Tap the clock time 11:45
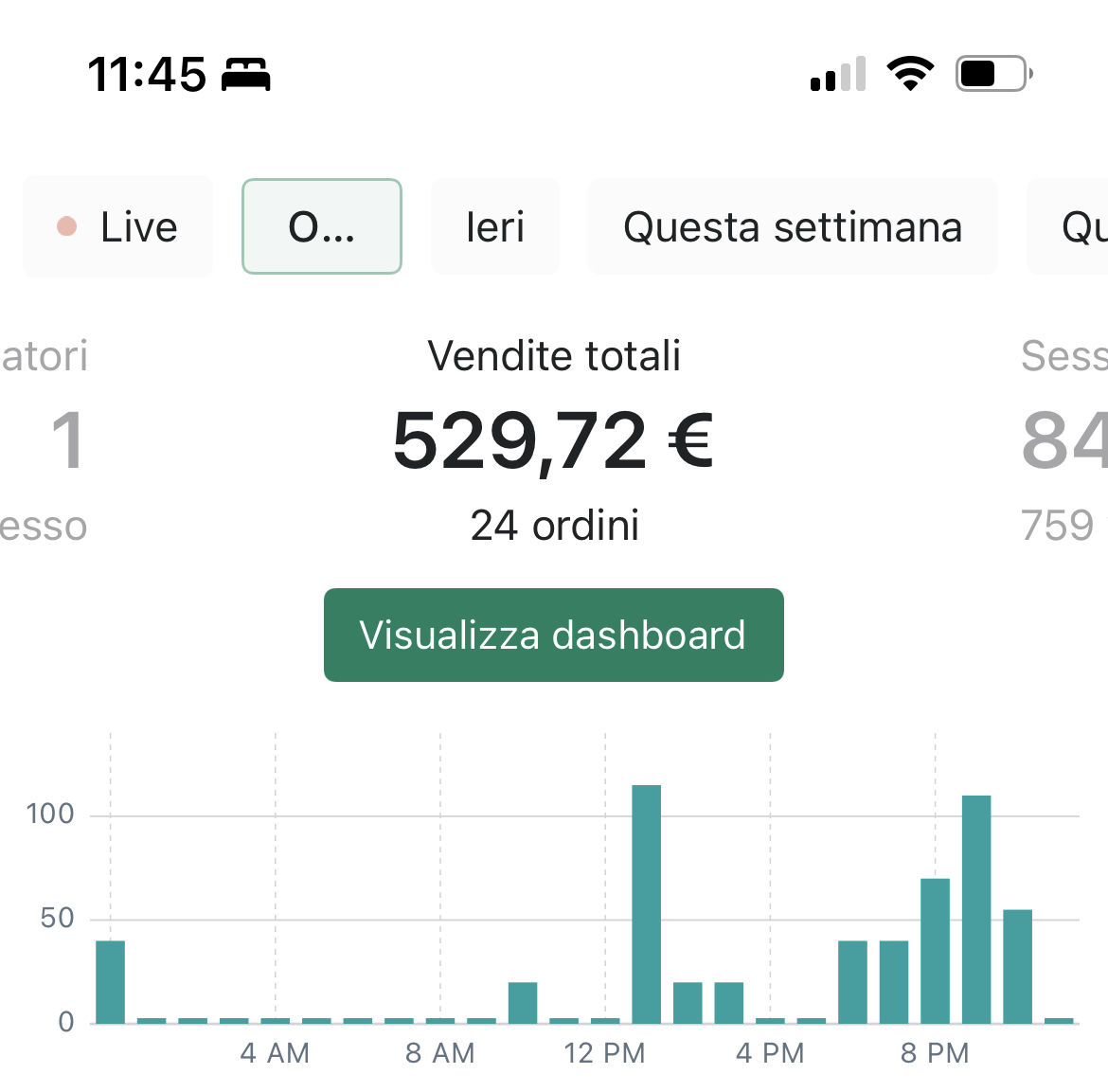 point(147,74)
